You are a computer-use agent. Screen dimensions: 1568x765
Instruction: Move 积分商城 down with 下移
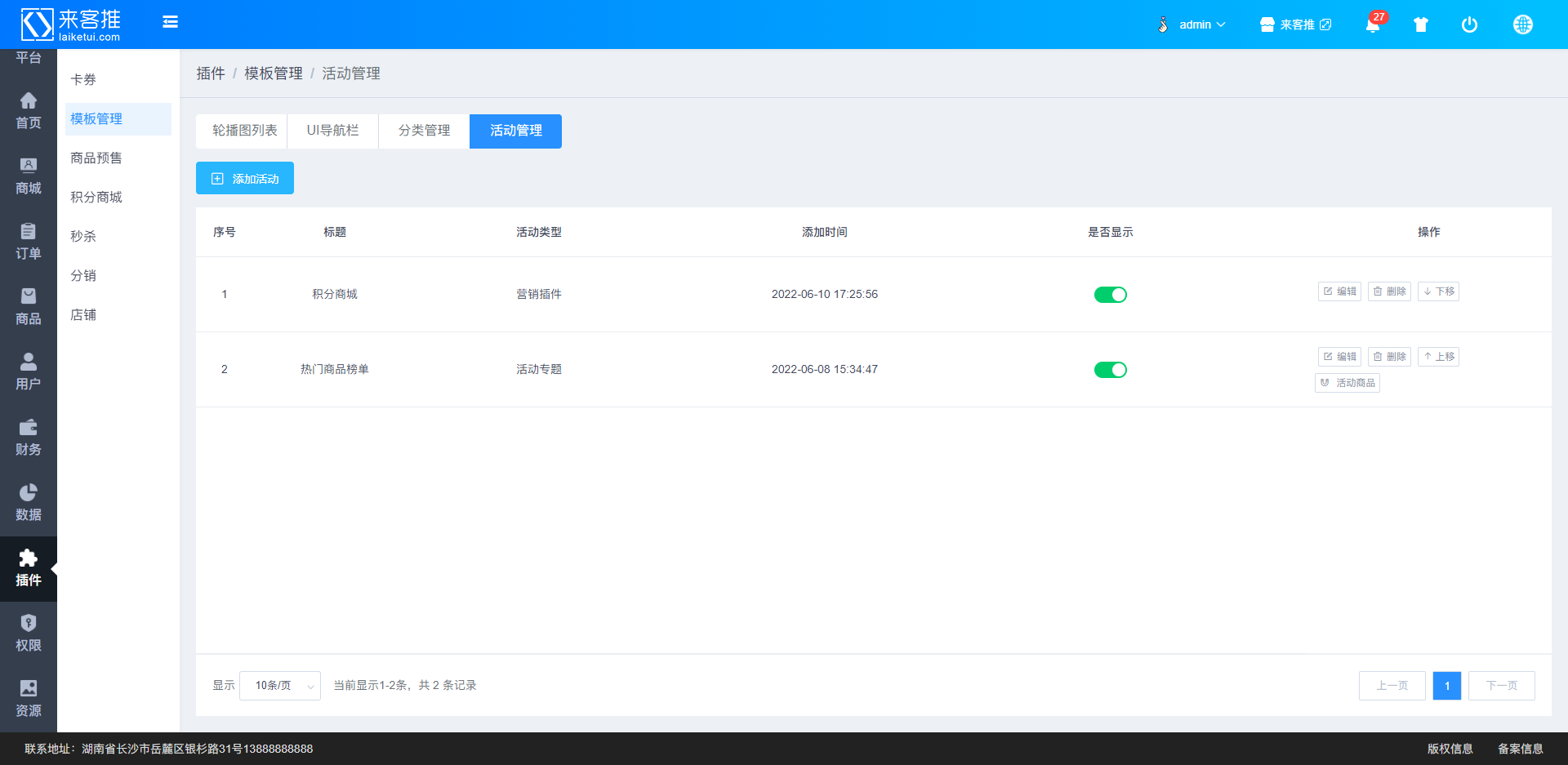[x=1438, y=291]
